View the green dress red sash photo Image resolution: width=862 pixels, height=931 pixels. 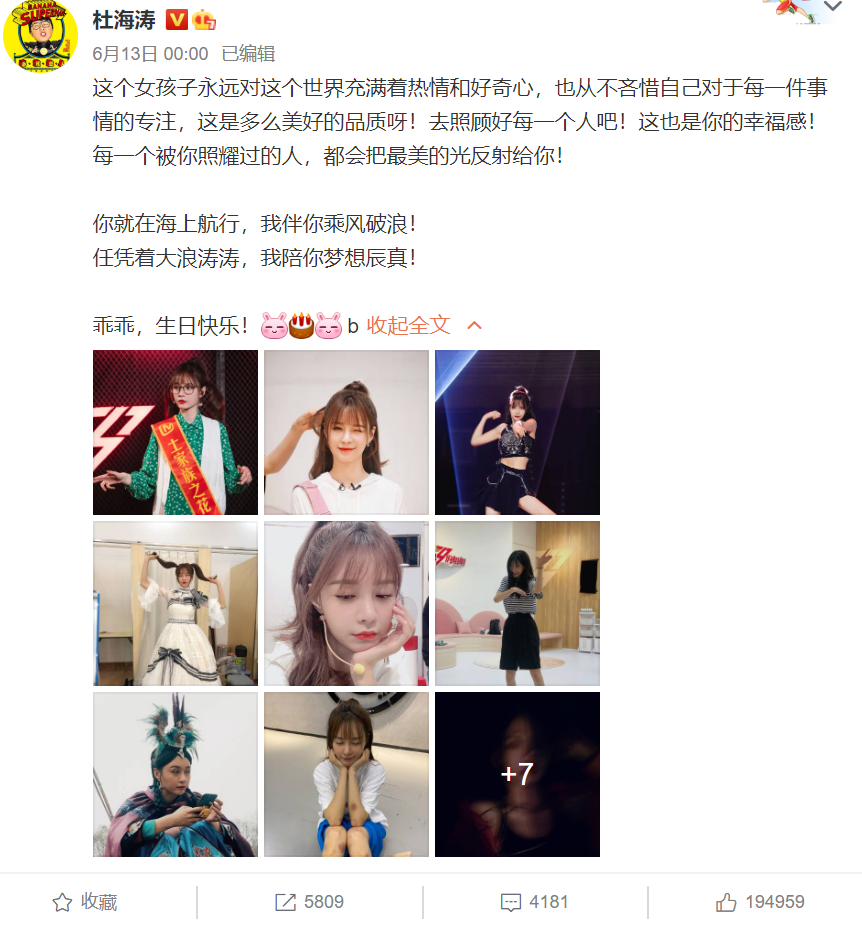tap(175, 432)
